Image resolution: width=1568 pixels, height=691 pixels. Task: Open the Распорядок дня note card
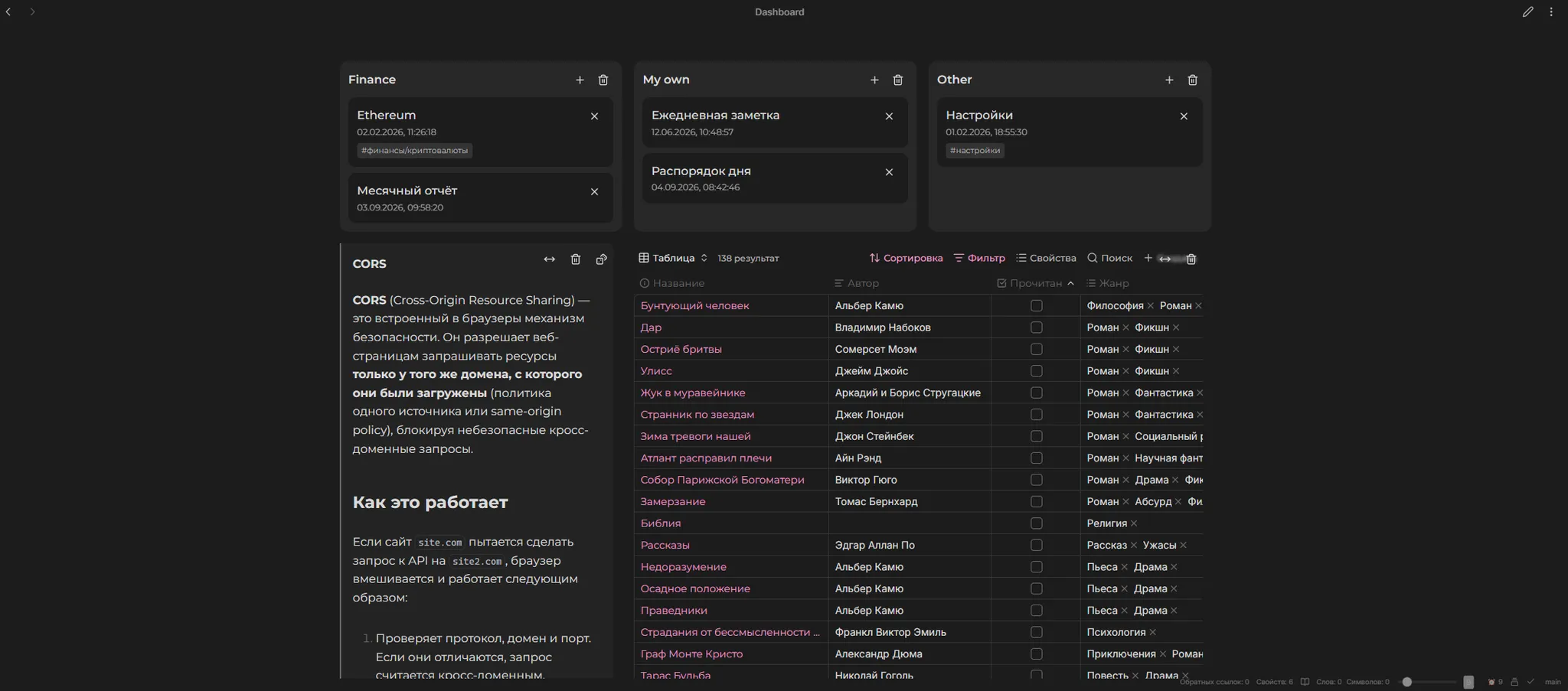pyautogui.click(x=775, y=178)
